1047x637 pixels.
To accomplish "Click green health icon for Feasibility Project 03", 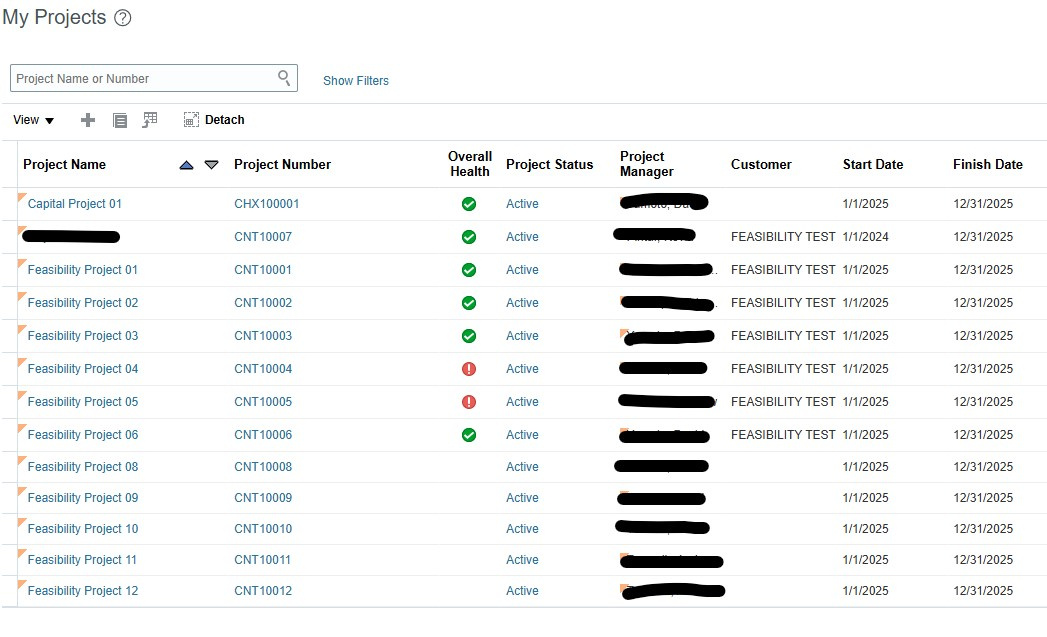I will click(x=469, y=336).
